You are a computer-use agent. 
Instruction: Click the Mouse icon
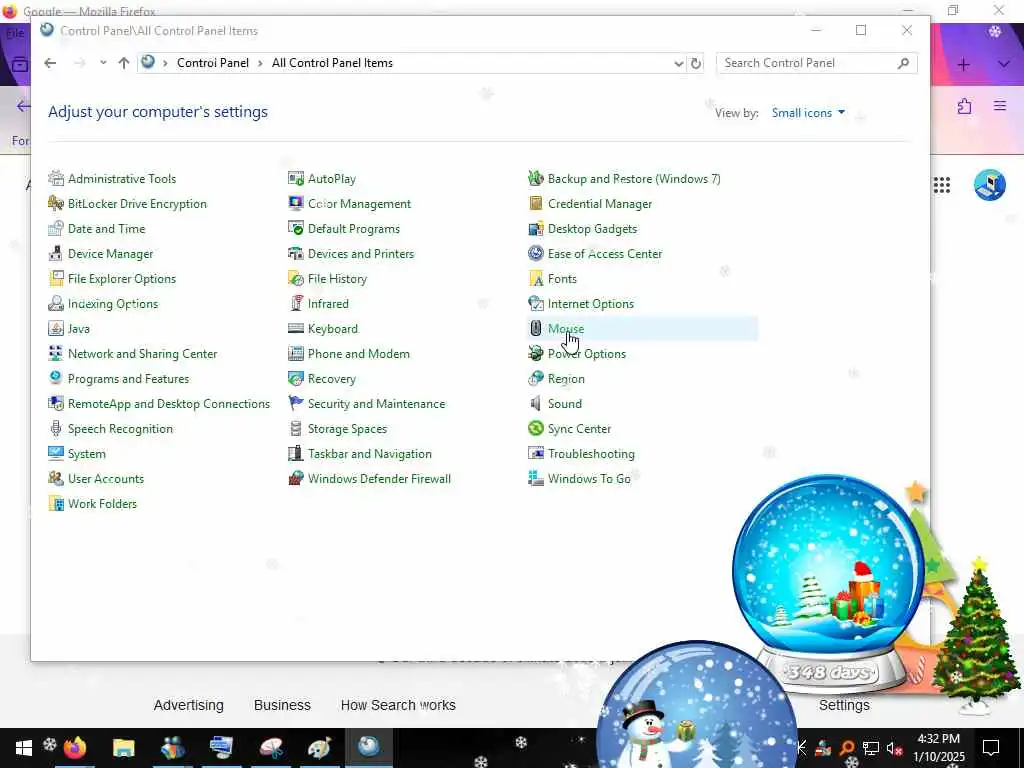tap(536, 328)
